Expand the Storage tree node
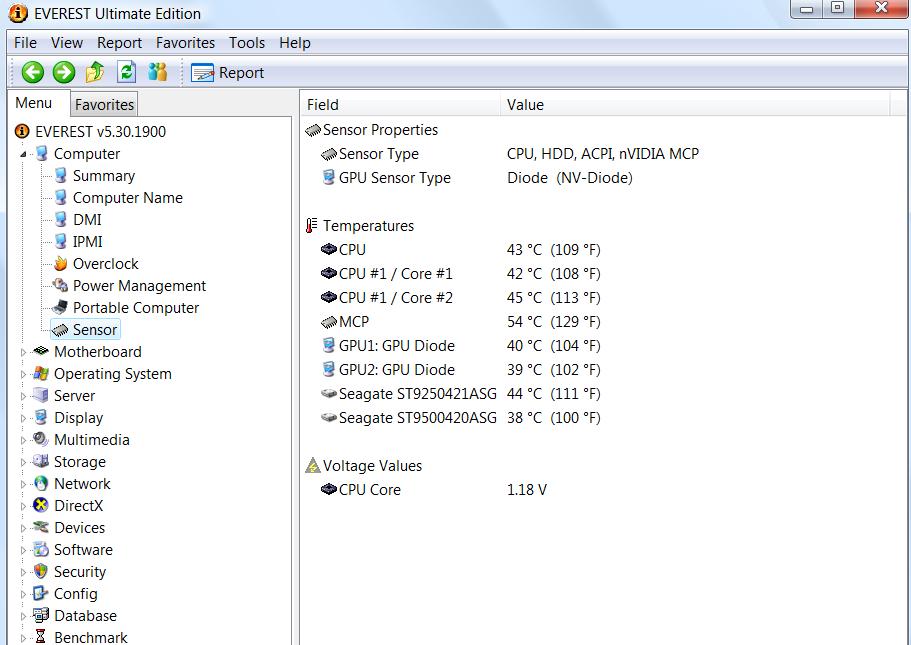The height and width of the screenshot is (645, 911). 23,463
